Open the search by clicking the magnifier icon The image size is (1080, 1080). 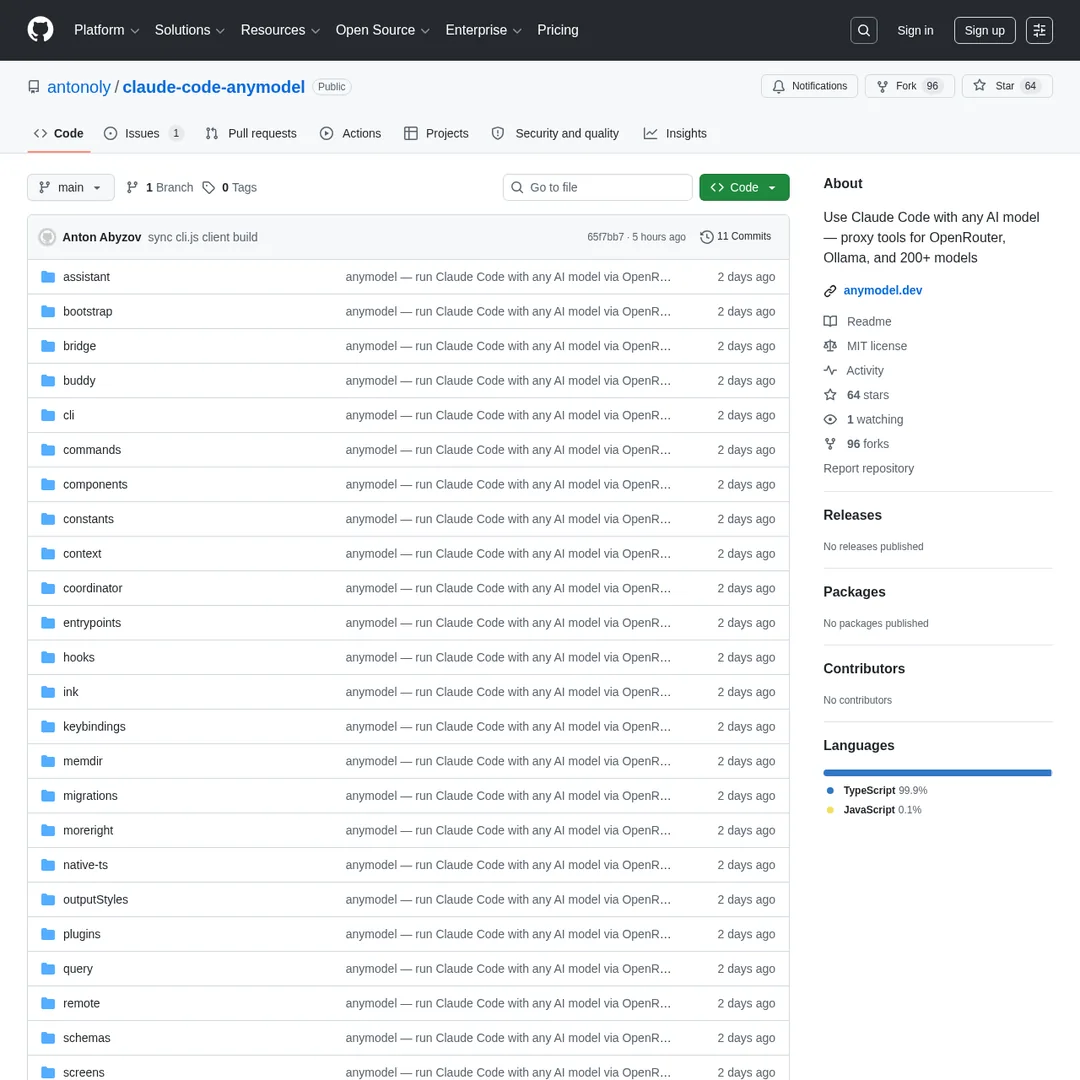click(863, 30)
